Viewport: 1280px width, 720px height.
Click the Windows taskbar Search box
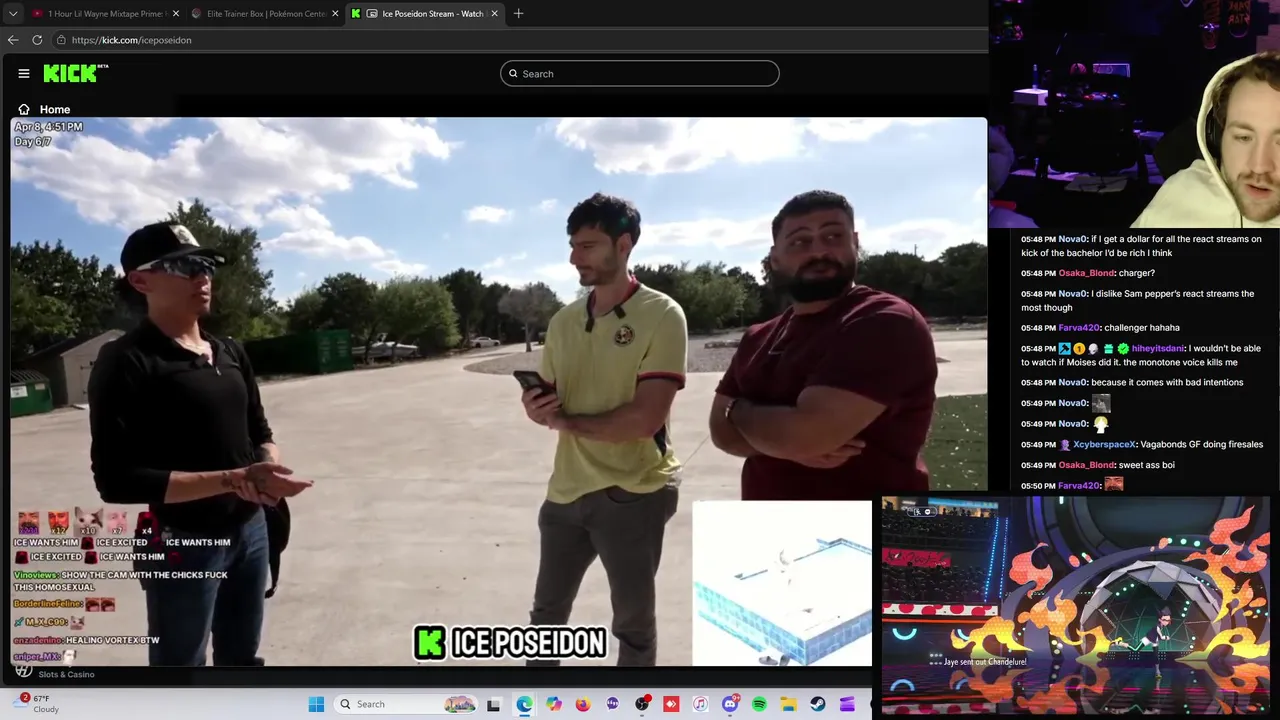tap(405, 704)
